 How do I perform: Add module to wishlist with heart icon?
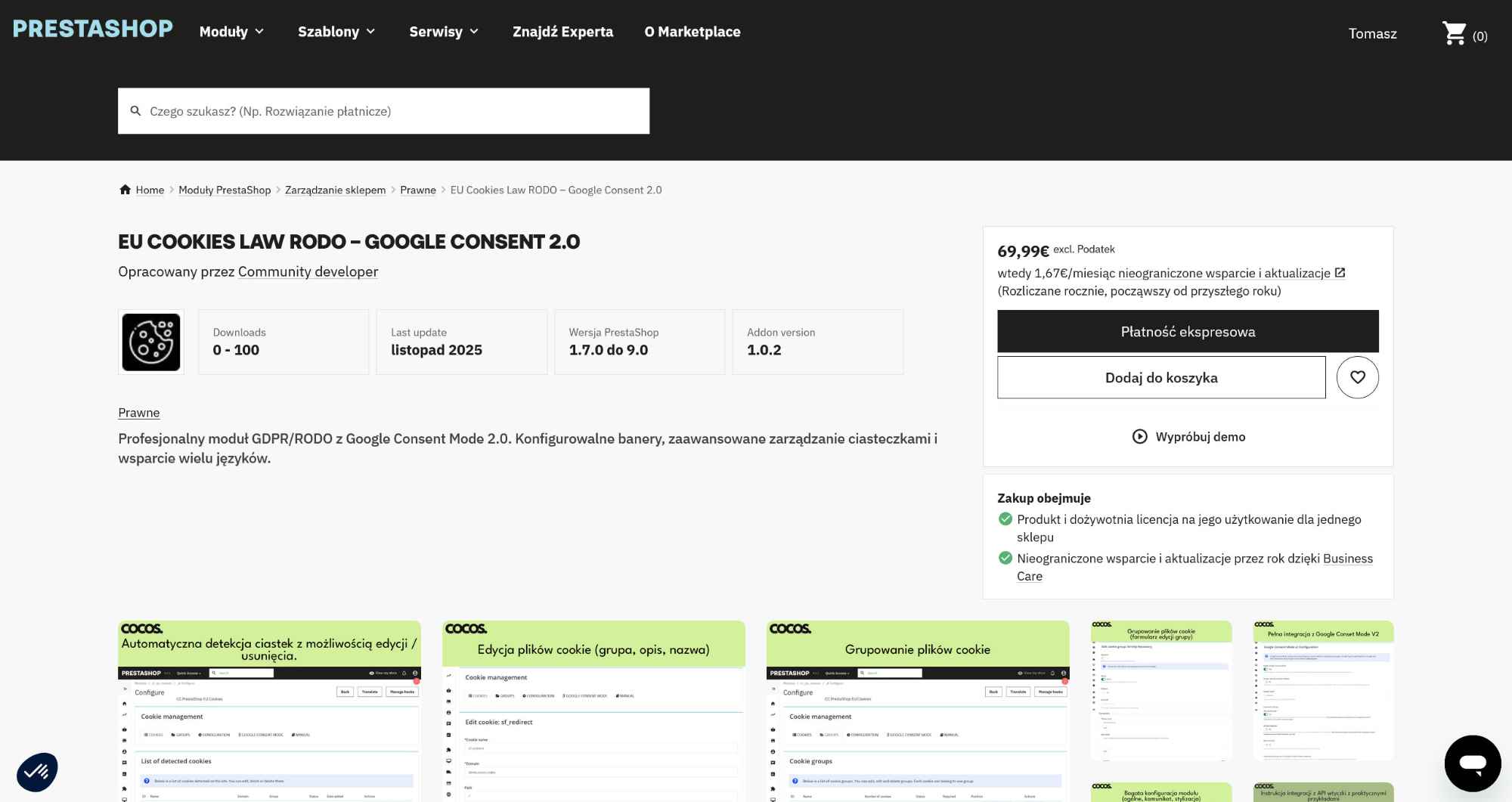click(x=1357, y=377)
